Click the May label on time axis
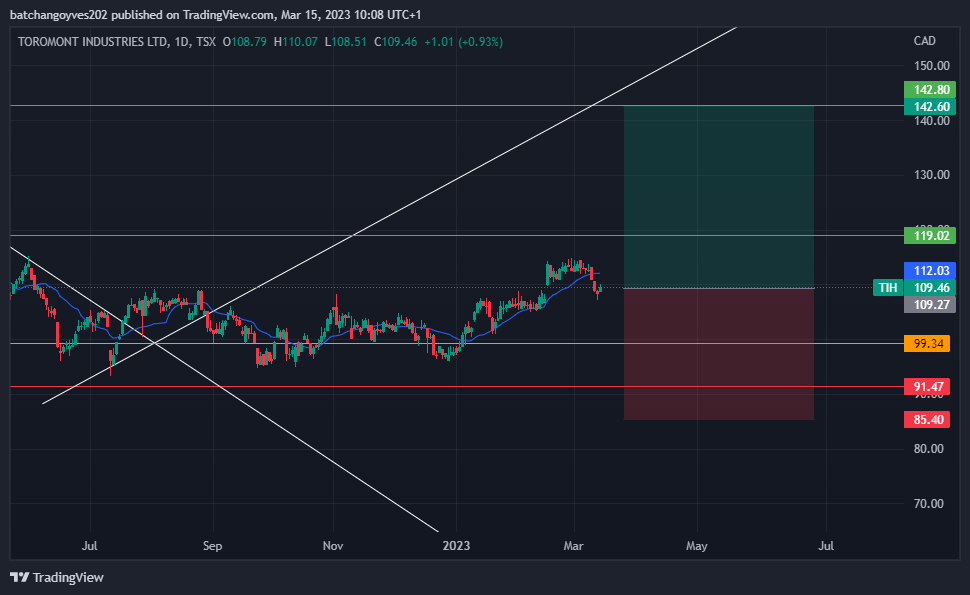The height and width of the screenshot is (595, 970). point(697,546)
